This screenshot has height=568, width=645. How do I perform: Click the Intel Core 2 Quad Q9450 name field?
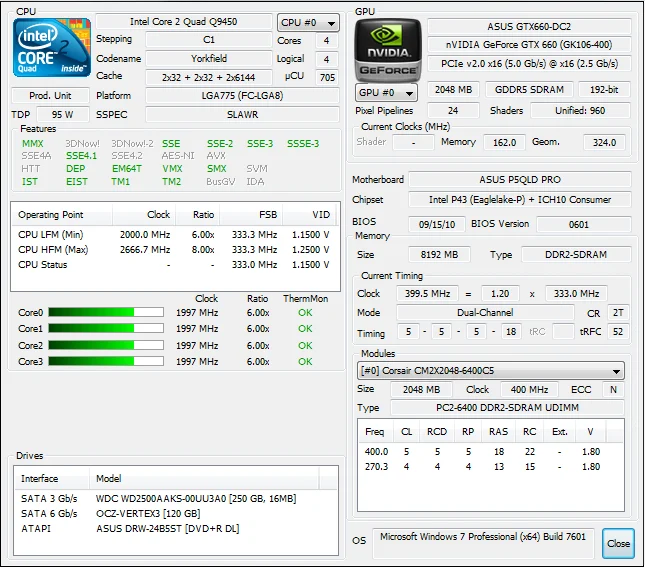coord(184,21)
